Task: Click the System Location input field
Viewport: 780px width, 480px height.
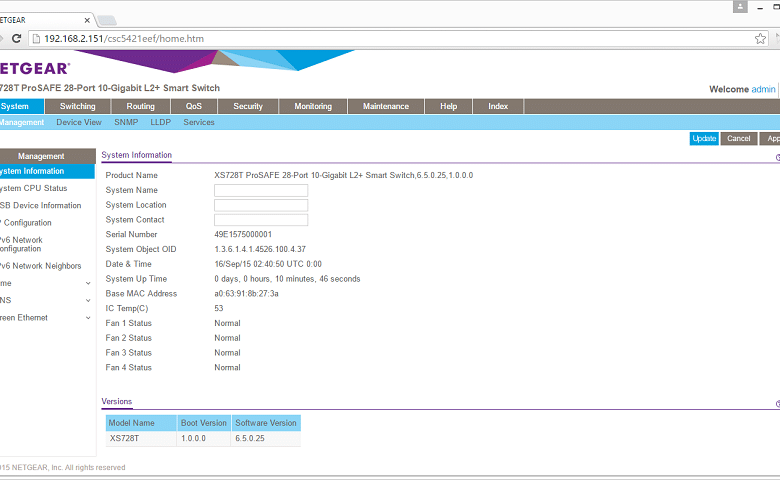Action: (x=261, y=205)
